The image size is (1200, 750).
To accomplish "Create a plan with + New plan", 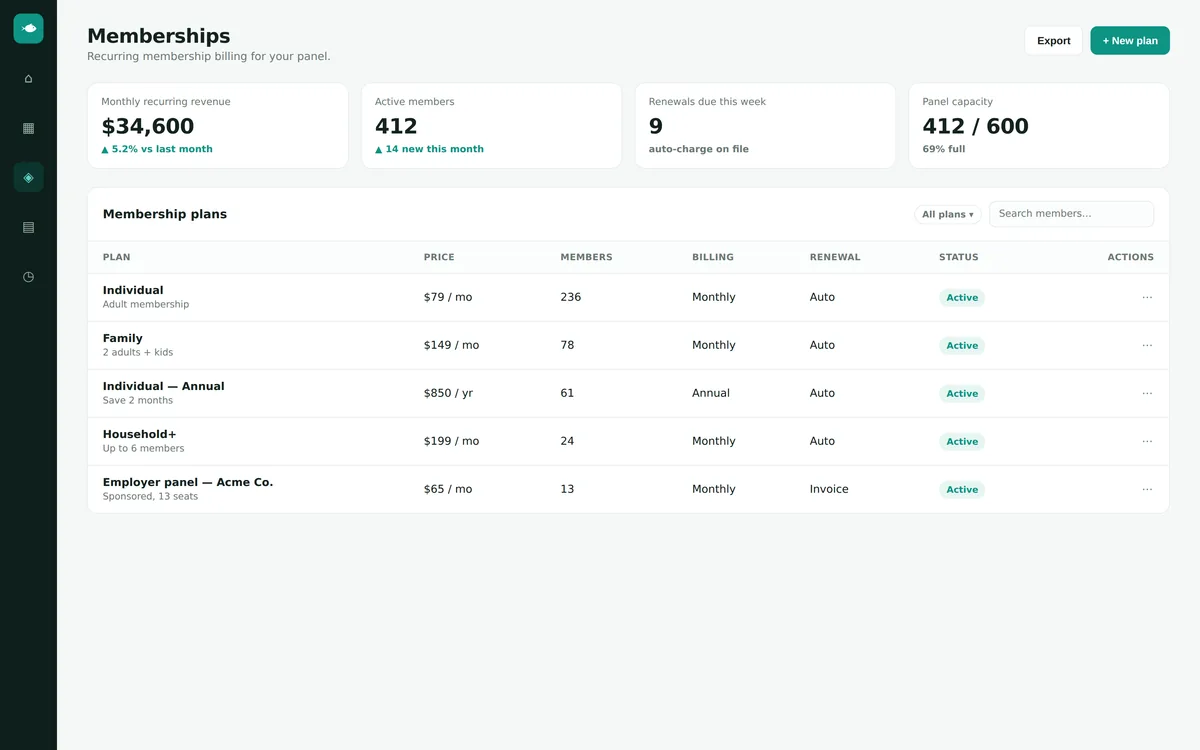I will click(1130, 41).
